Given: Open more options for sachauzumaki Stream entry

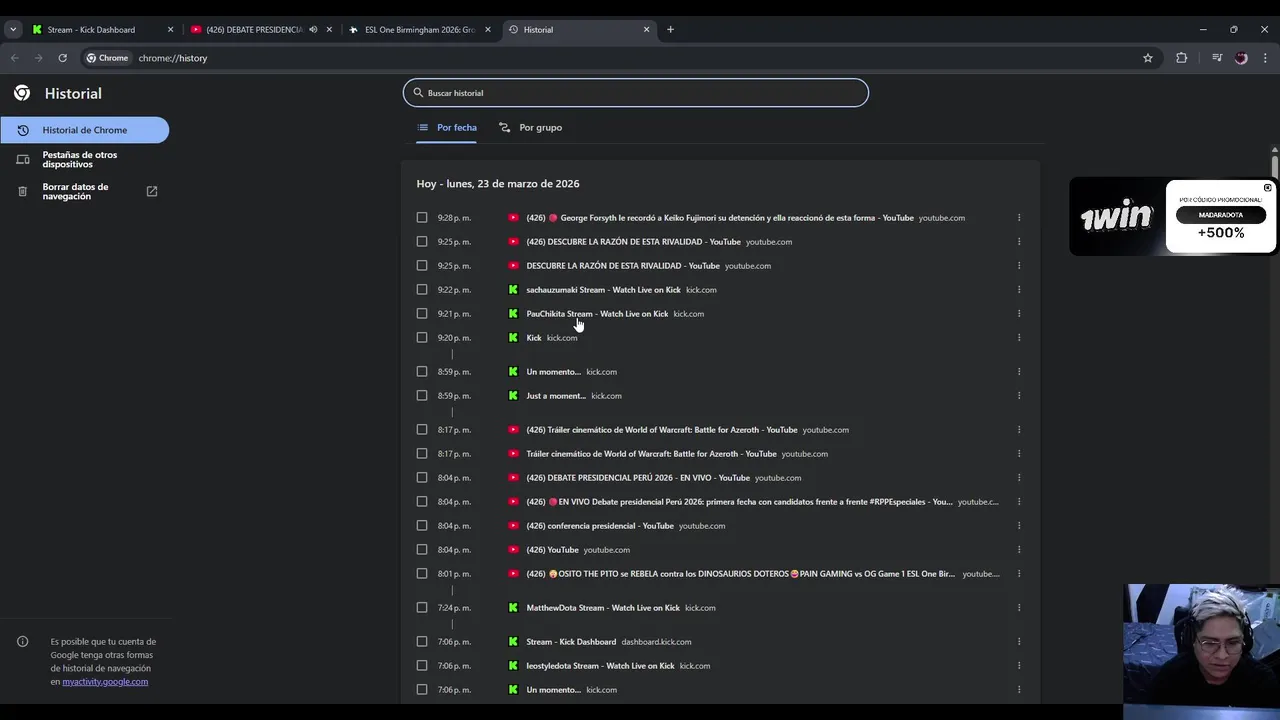Looking at the screenshot, I should click(x=1019, y=290).
